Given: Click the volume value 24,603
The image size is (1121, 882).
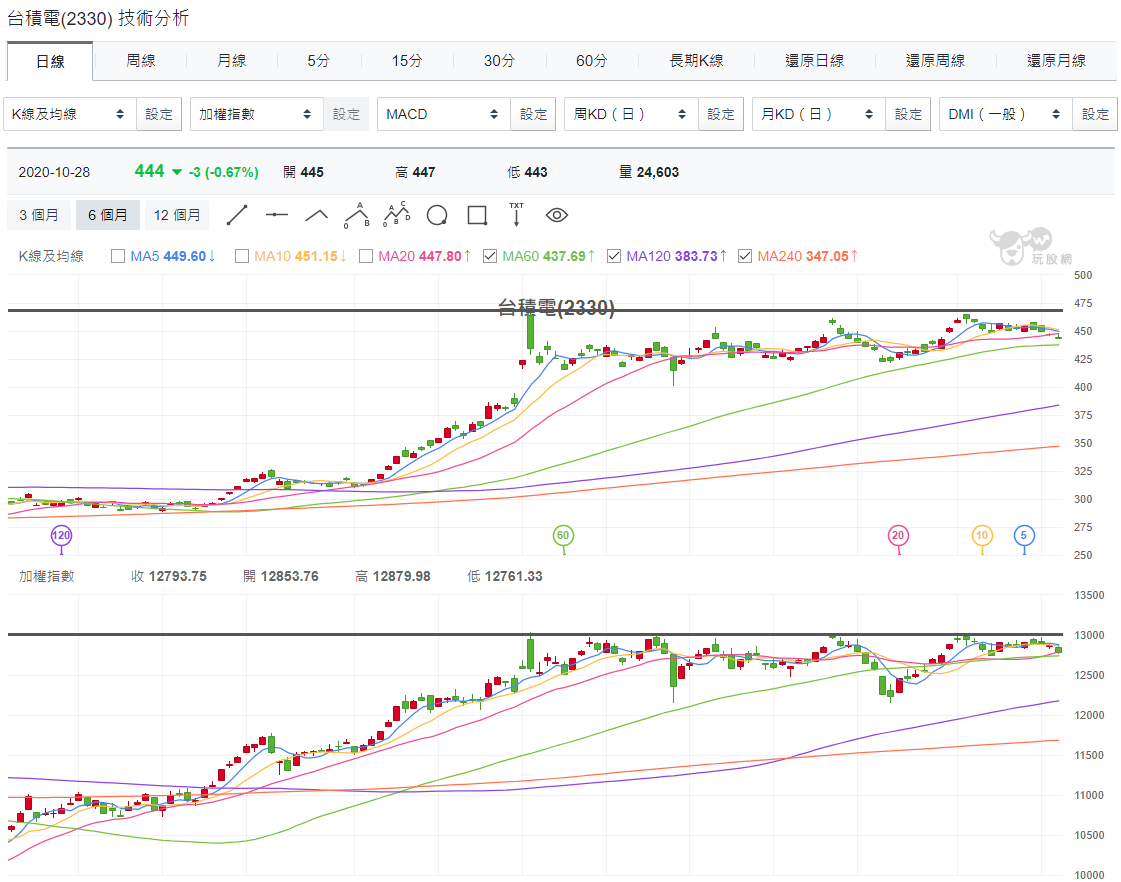Looking at the screenshot, I should [658, 172].
